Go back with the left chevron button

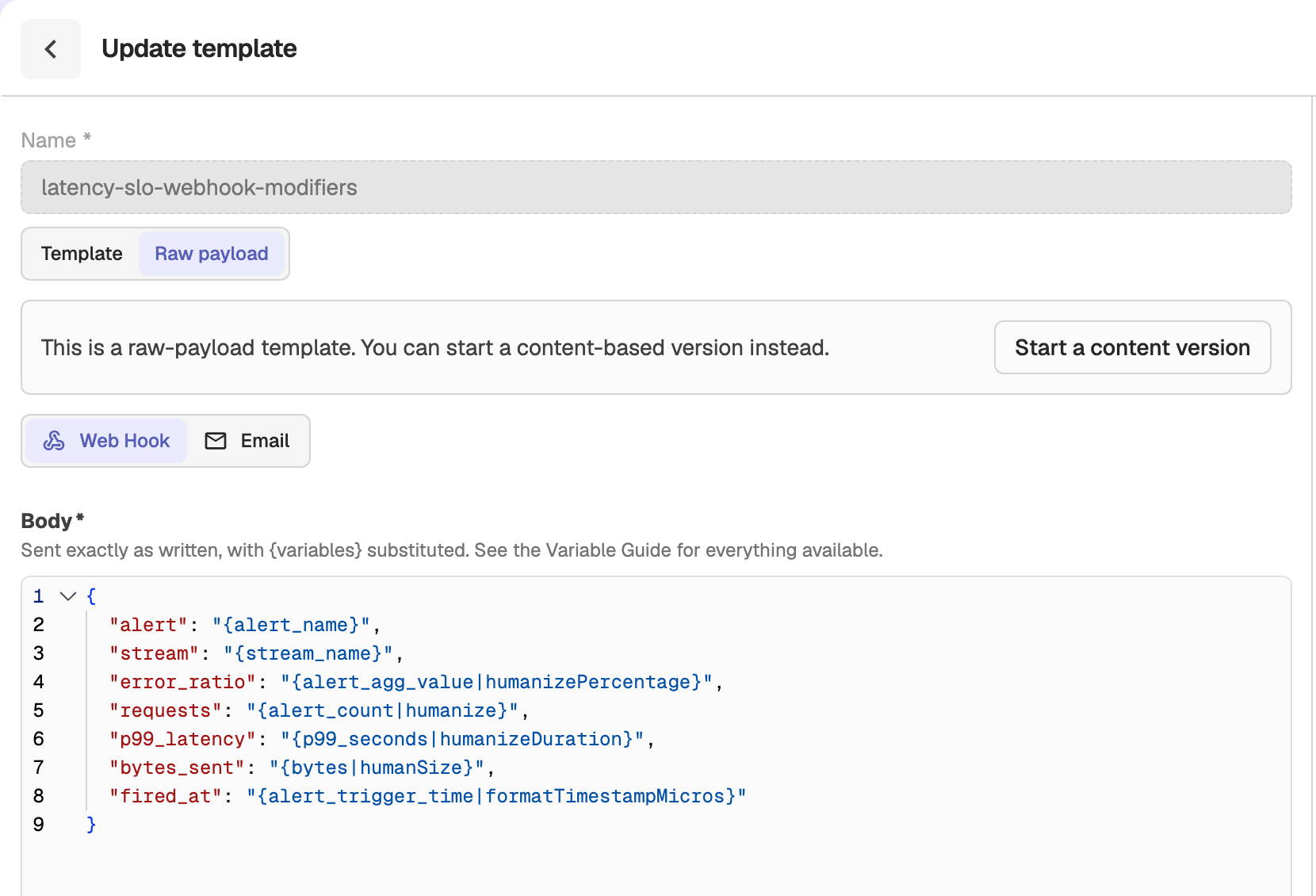pyautogui.click(x=51, y=49)
